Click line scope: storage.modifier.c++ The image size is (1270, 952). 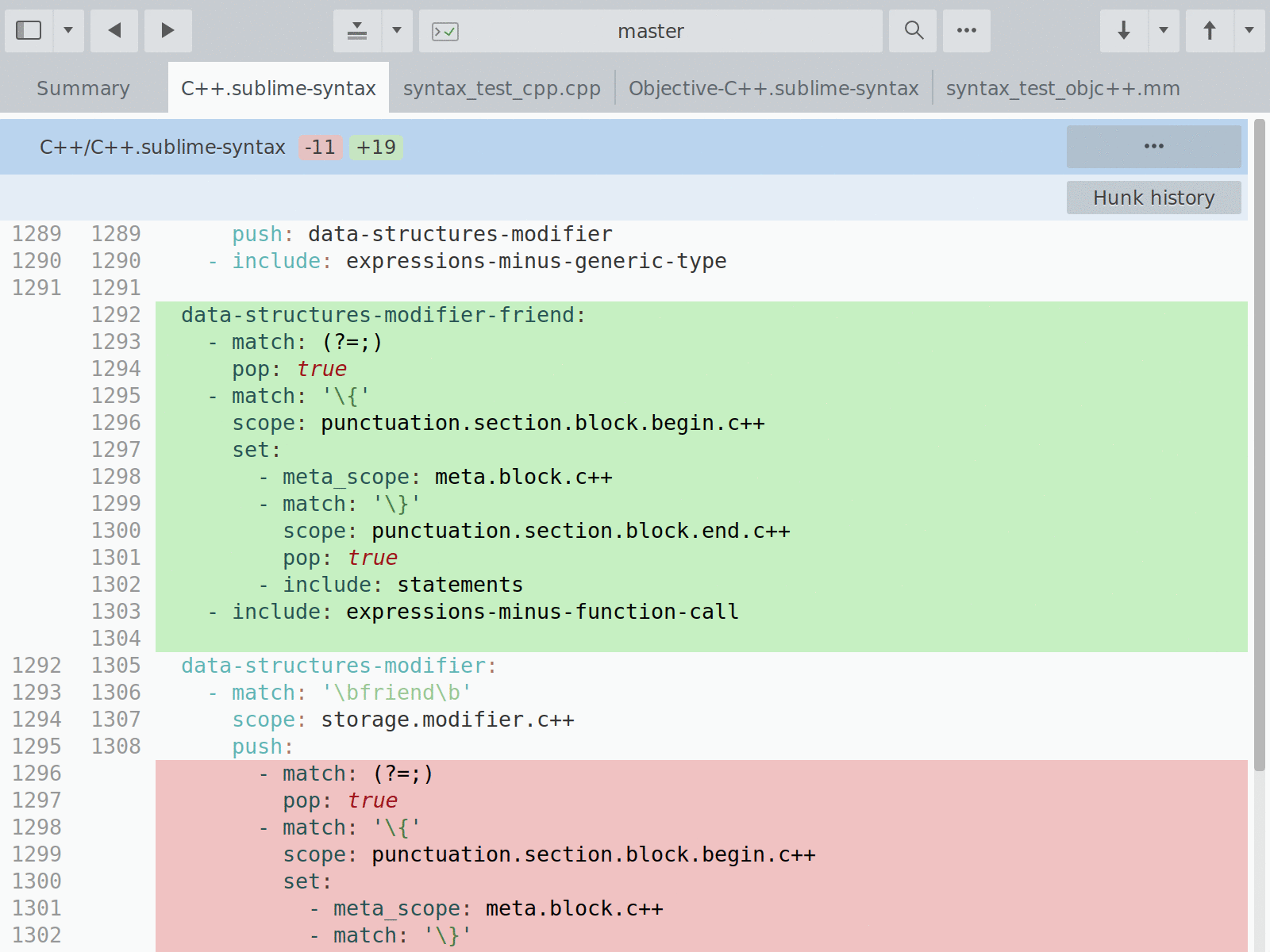click(702, 720)
